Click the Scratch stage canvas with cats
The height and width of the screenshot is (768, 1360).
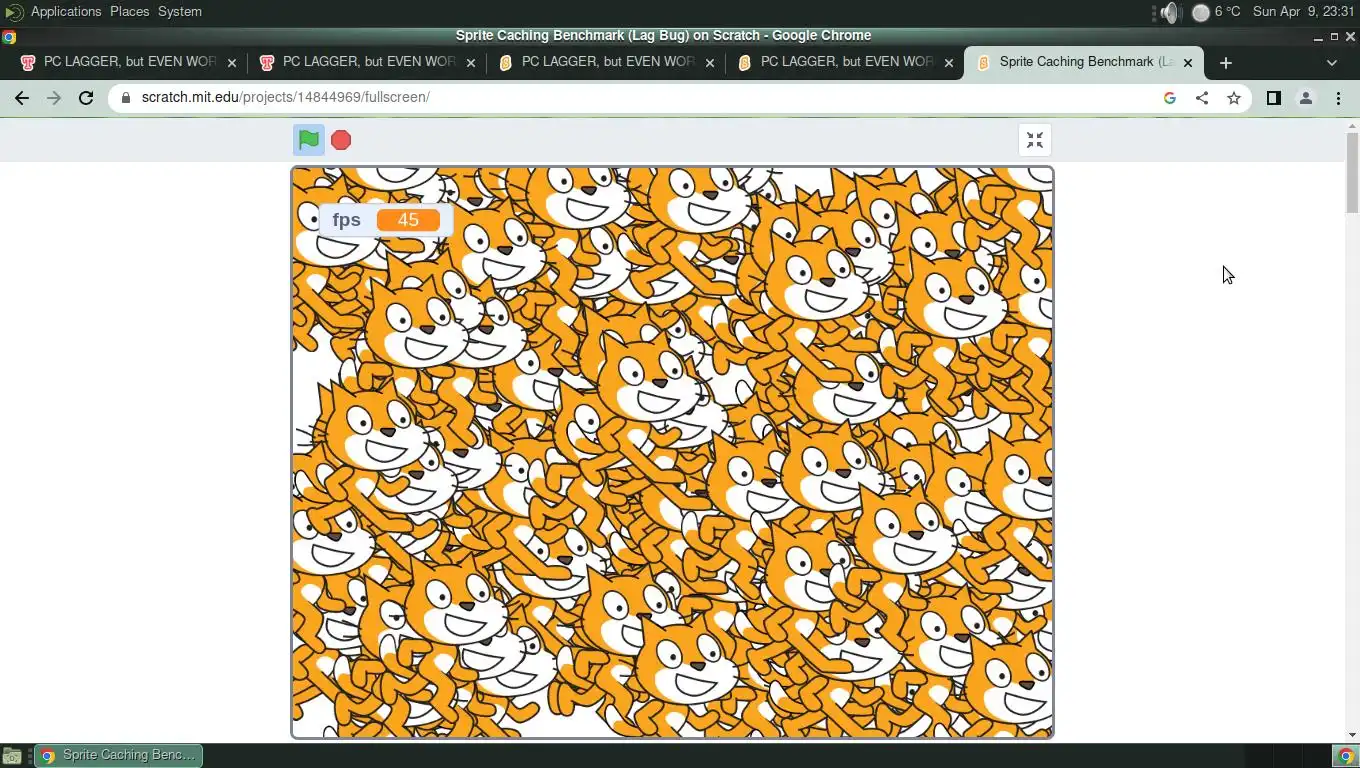(672, 453)
